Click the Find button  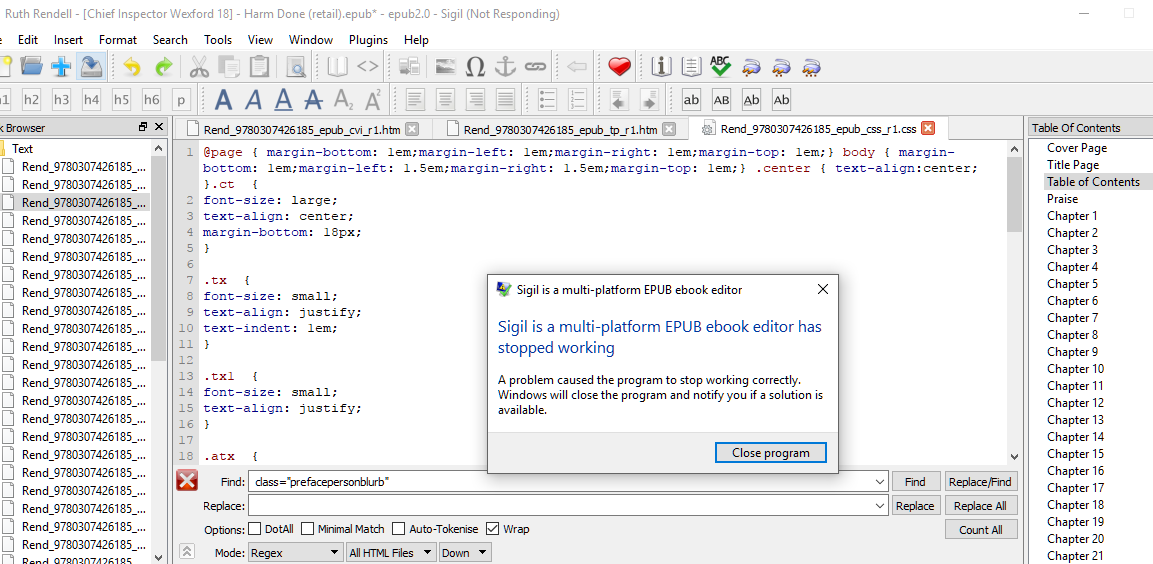point(915,482)
